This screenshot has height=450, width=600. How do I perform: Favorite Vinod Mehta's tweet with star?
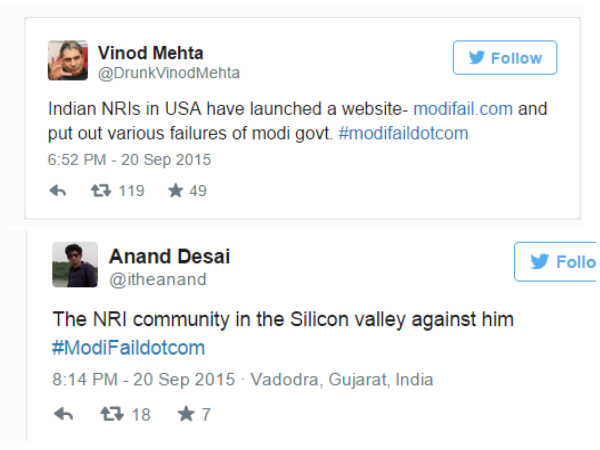pos(176,191)
